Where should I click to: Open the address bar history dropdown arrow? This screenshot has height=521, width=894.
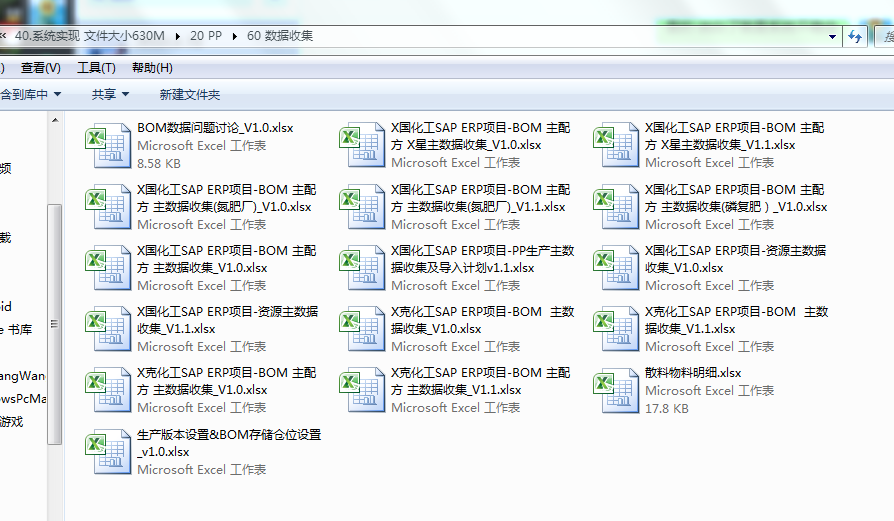tap(832, 36)
